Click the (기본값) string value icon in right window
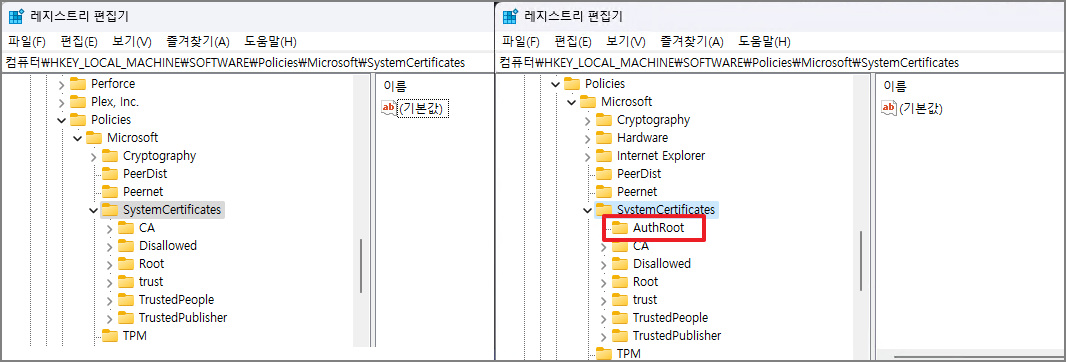The height and width of the screenshot is (362, 1066). (889, 108)
